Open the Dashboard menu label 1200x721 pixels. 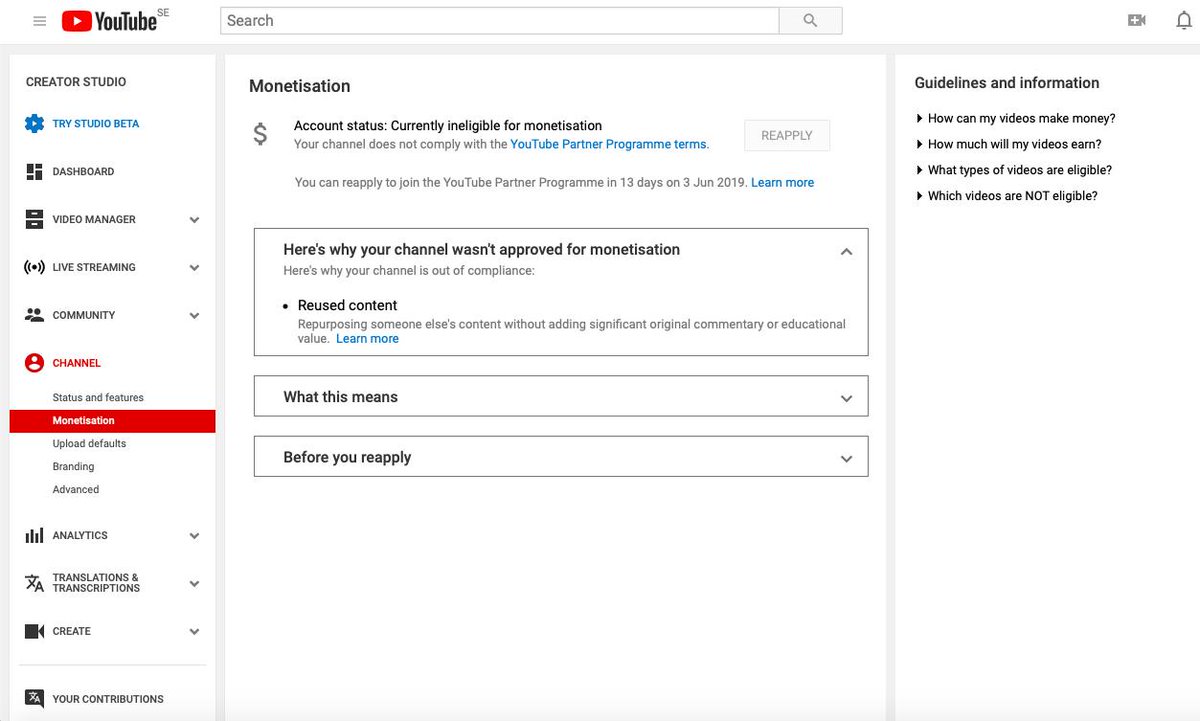[x=83, y=172]
